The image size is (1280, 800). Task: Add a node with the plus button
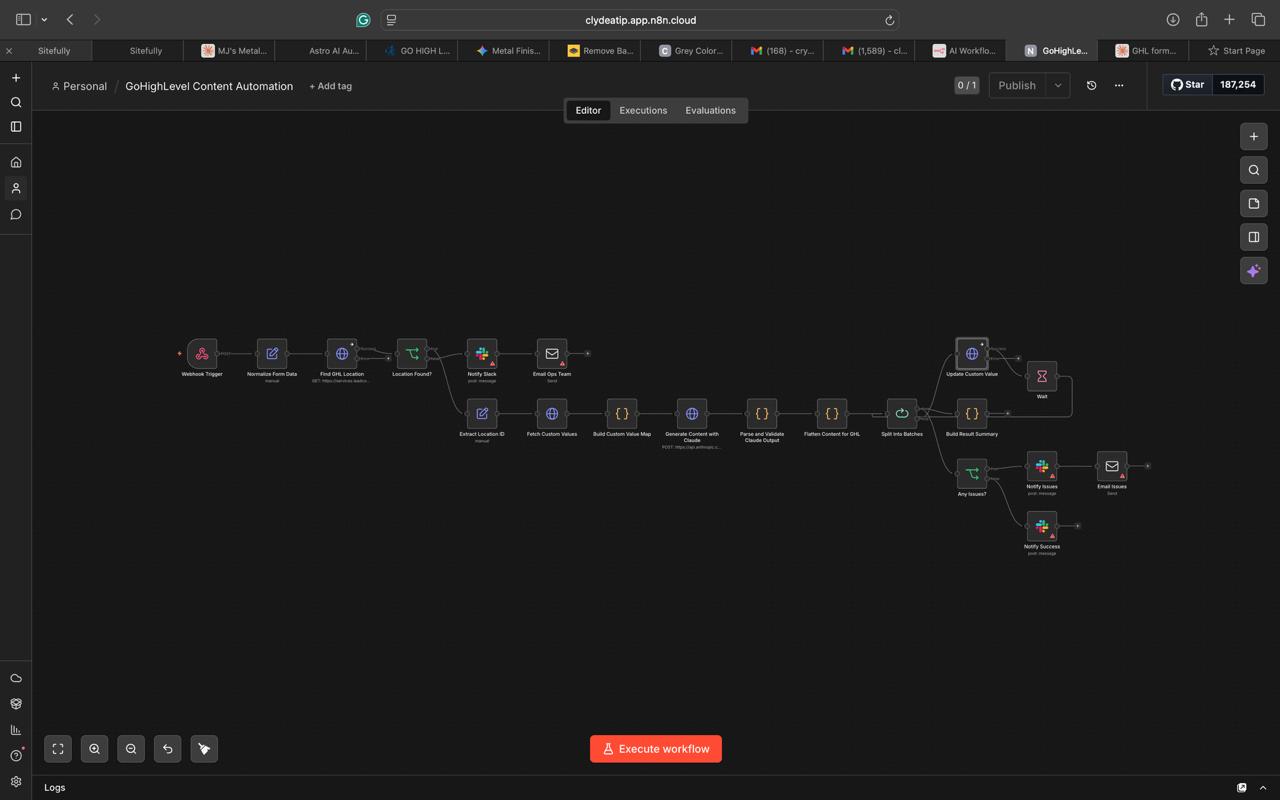tap(1254, 136)
